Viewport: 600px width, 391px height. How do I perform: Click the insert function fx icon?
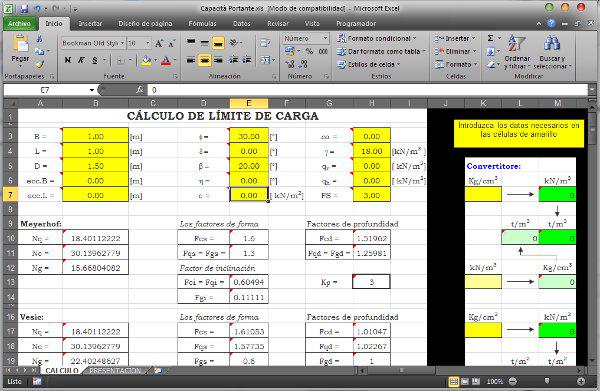click(140, 90)
